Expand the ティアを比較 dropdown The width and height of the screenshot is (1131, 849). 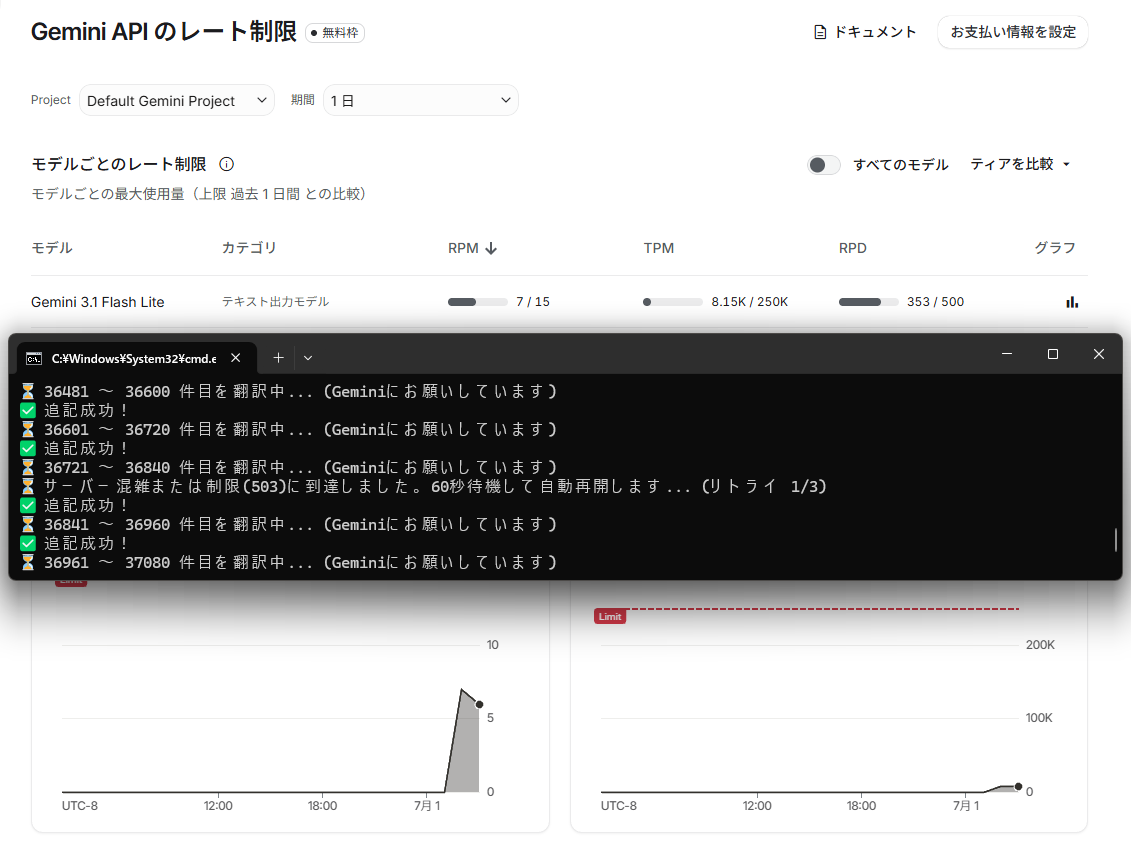[x=1020, y=164]
